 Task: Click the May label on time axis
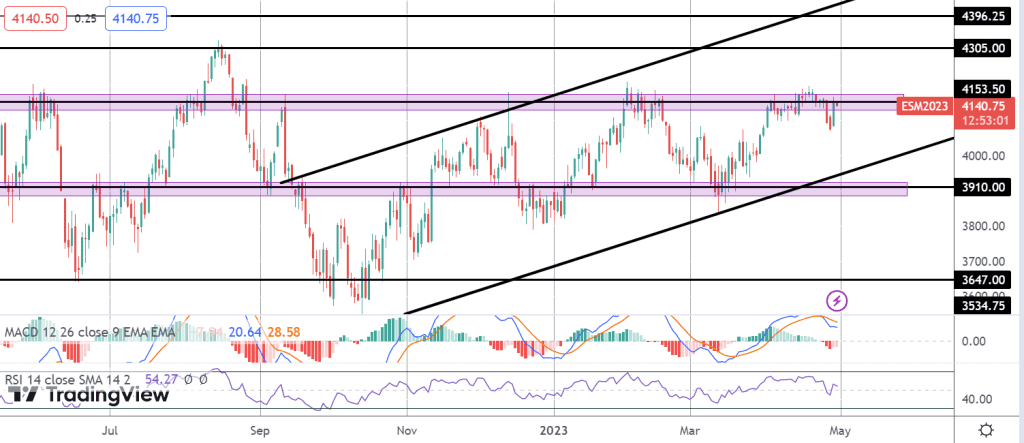tap(841, 429)
